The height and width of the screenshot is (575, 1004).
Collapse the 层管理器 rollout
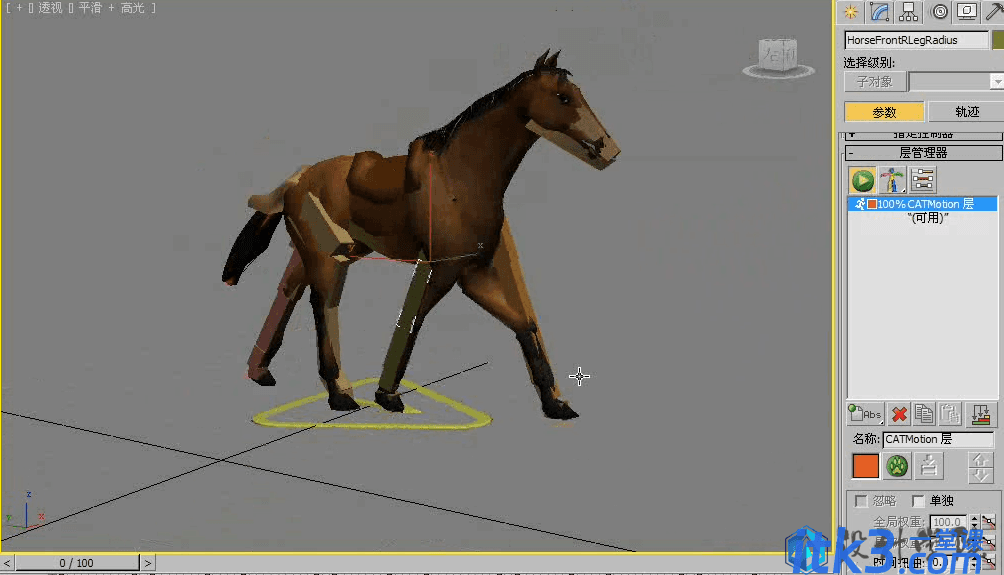coord(923,152)
